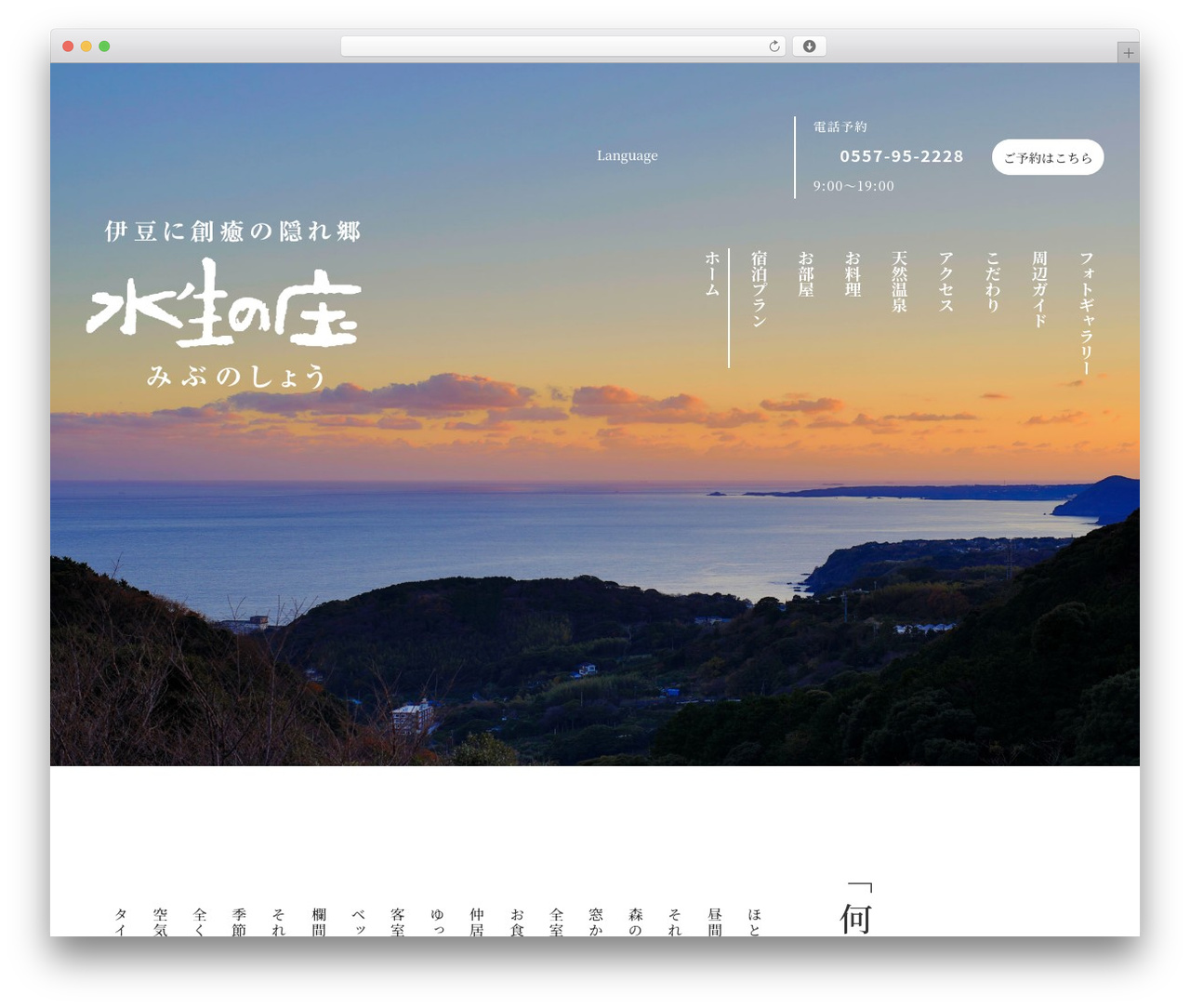Screen dimensions: 1190x1008
Task: Open 天然温泉 menu item
Action: (899, 281)
